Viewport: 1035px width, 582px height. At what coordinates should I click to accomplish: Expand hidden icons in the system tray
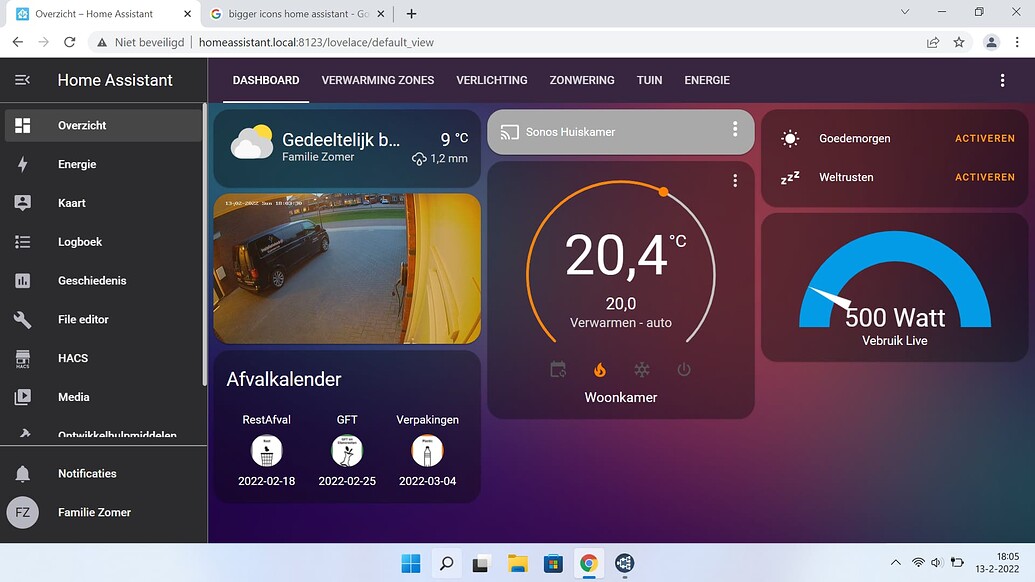click(895, 563)
